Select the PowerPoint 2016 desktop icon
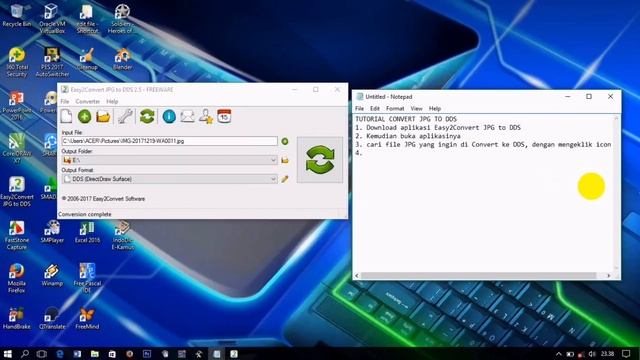The height and width of the screenshot is (360, 640). (17, 105)
